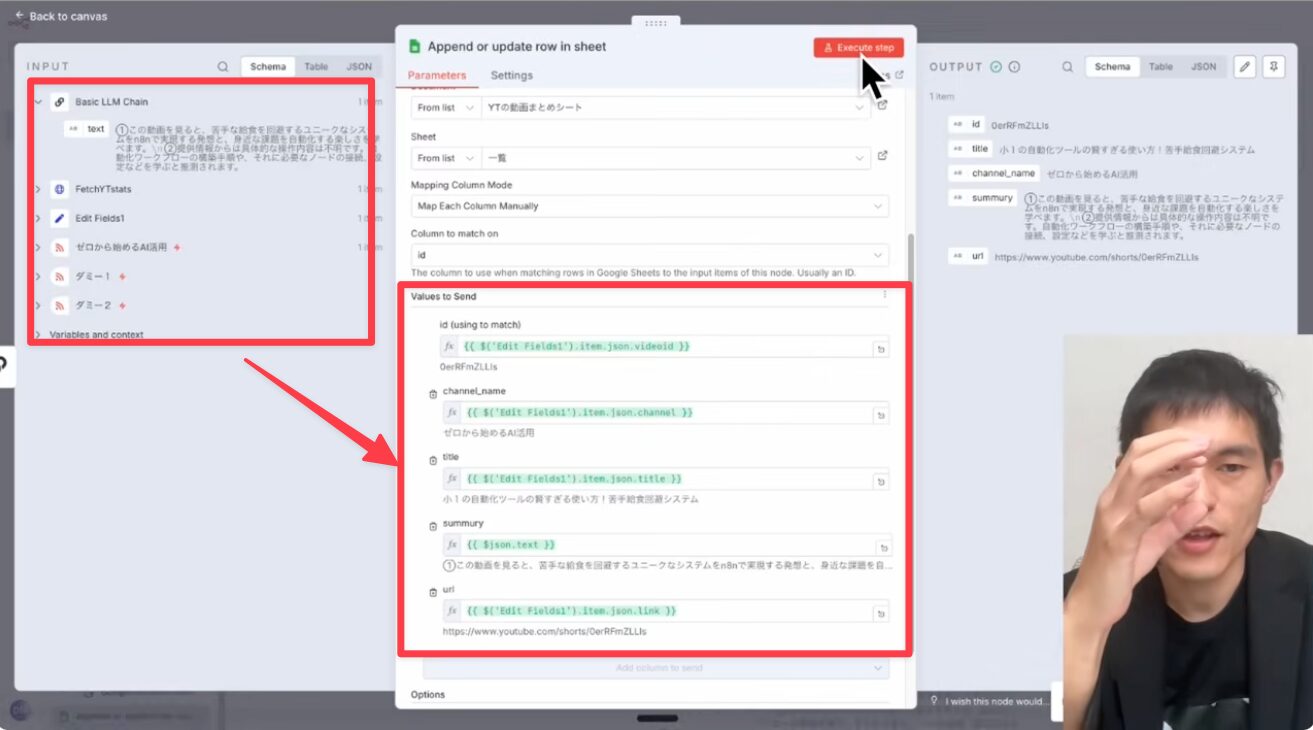Delete the channel_name column trash icon
Viewport: 1313px width, 730px height.
(433, 394)
